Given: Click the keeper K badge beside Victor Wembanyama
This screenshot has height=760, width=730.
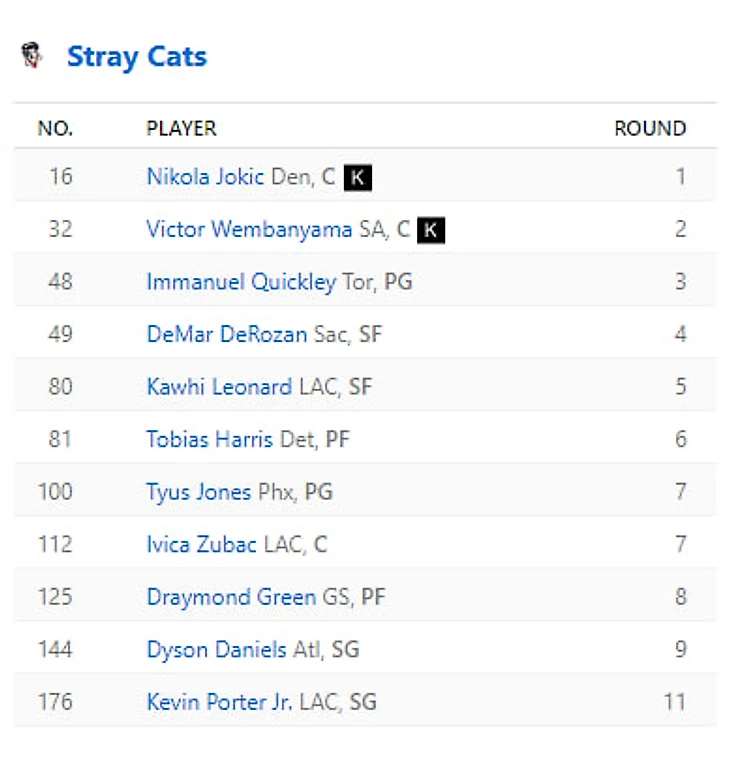Looking at the screenshot, I should [430, 231].
